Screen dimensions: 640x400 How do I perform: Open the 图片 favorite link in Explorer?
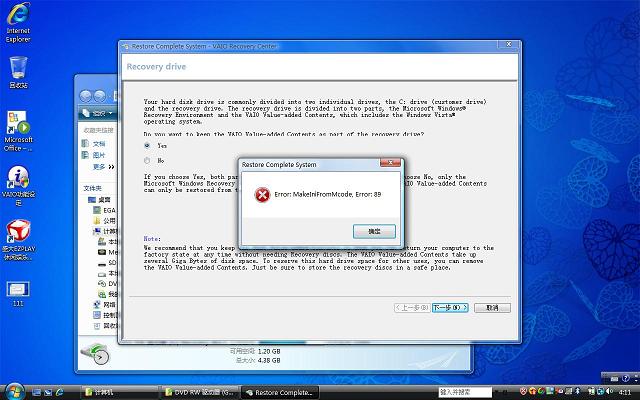tap(94, 155)
